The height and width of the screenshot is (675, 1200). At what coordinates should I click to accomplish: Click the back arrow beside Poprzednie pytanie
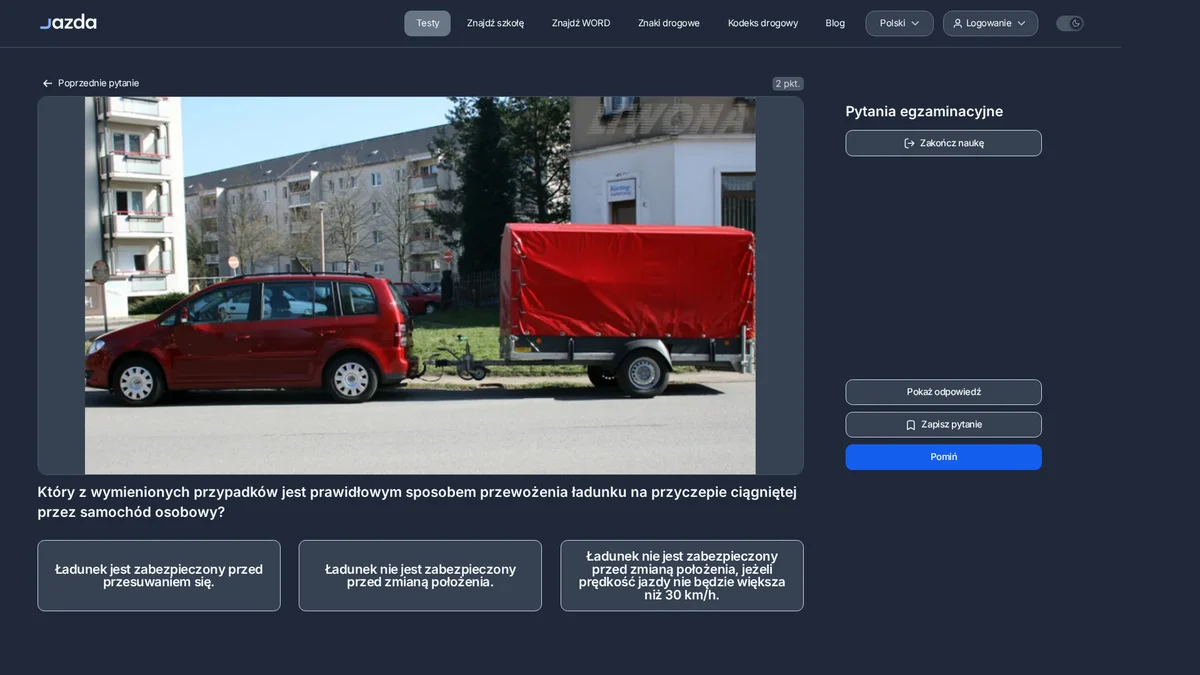click(x=47, y=83)
